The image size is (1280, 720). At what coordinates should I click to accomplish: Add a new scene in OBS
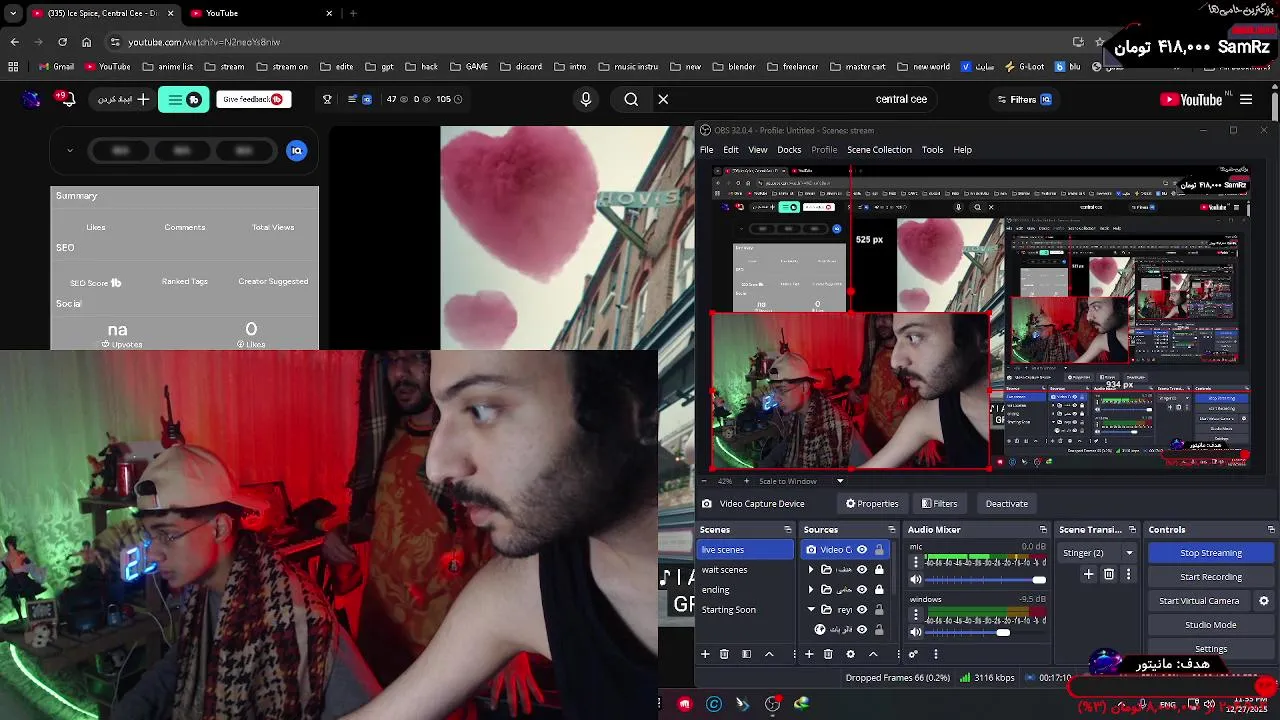point(705,654)
